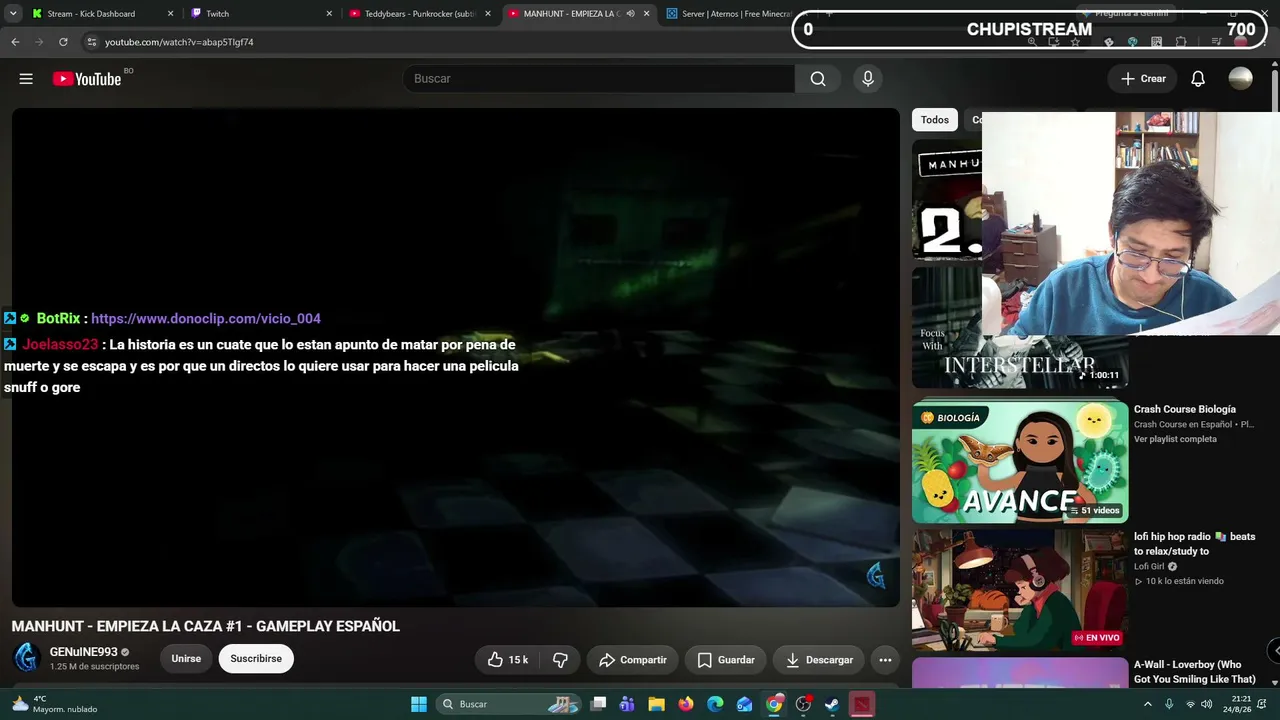Click the Unirse channel button

click(x=186, y=659)
